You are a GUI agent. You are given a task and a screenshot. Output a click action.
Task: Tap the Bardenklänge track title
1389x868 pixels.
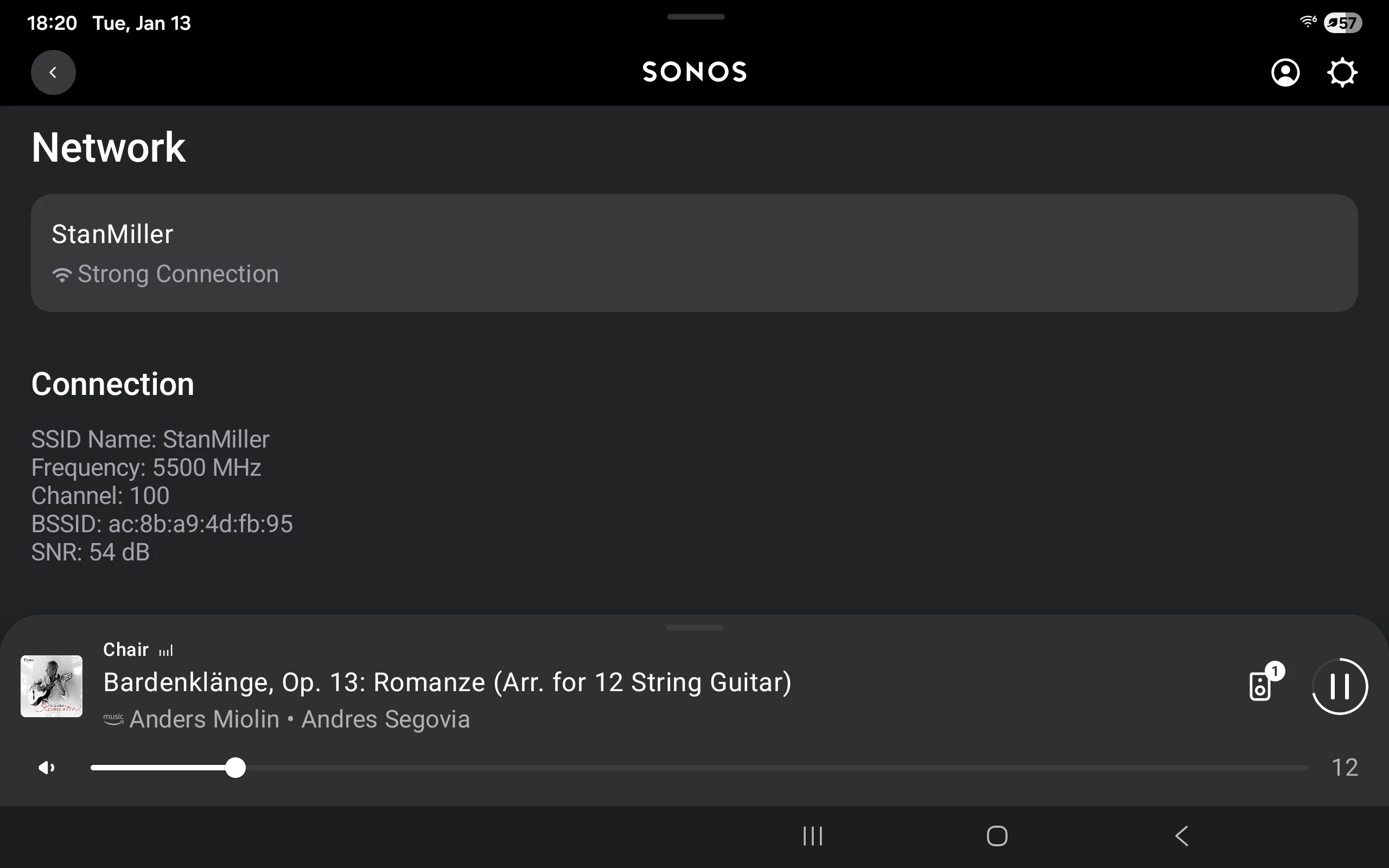coord(447,682)
